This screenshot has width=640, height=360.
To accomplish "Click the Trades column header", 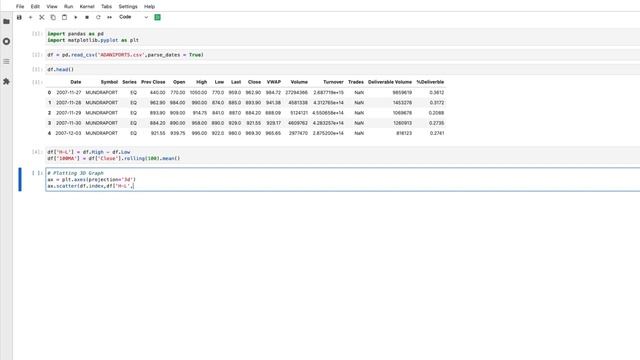I will 356,82.
